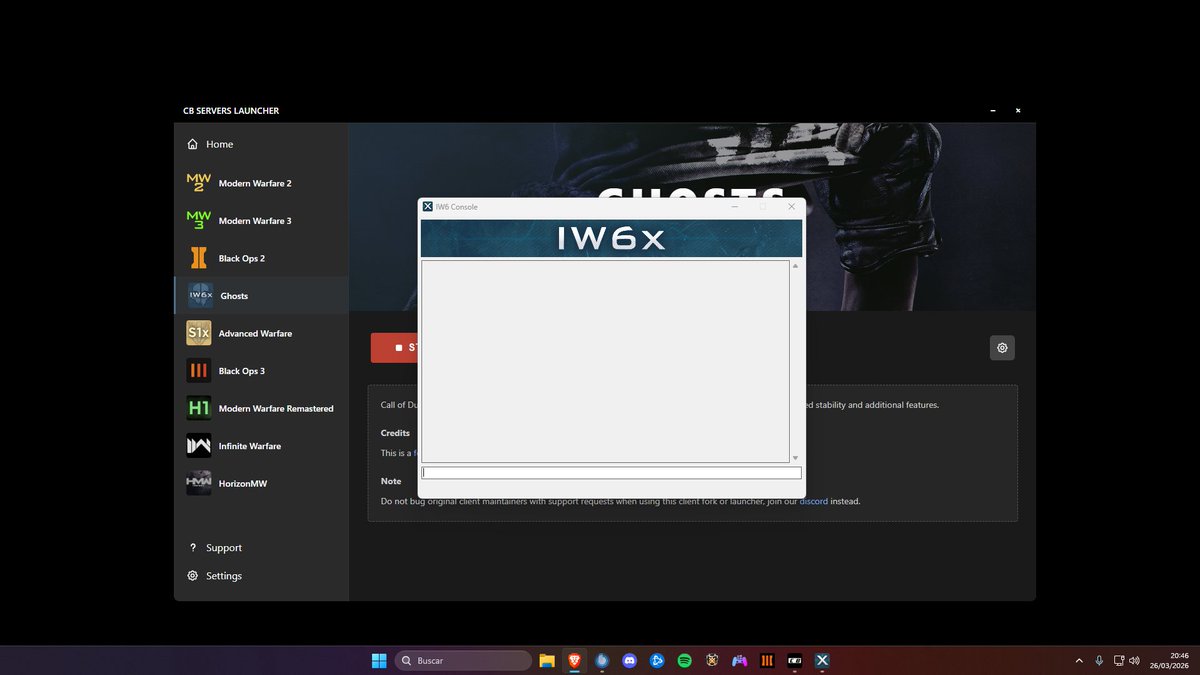Click the console scrollbar down arrow
The height and width of the screenshot is (675, 1200).
(x=796, y=458)
